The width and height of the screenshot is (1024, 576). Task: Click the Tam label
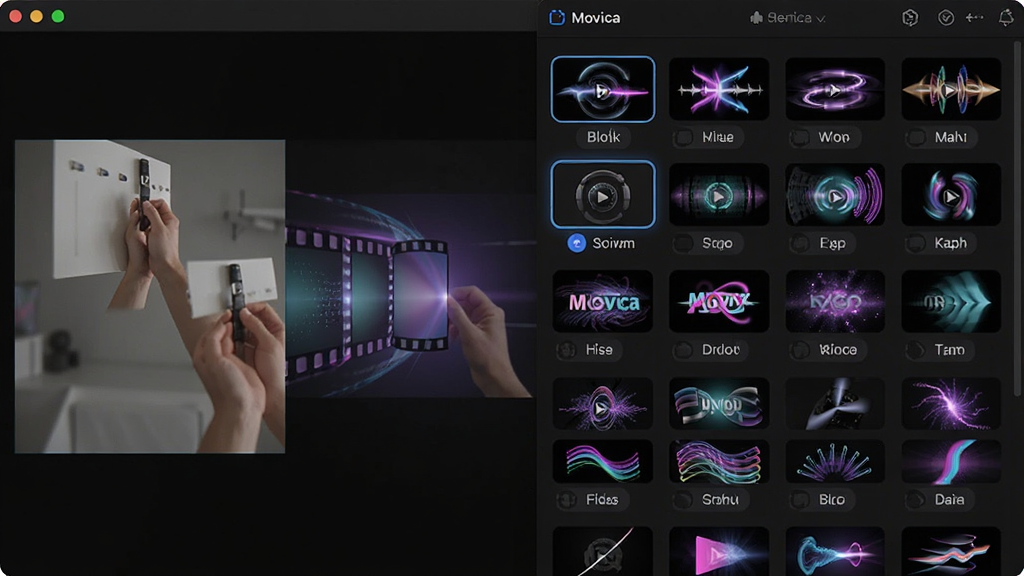click(x=949, y=350)
